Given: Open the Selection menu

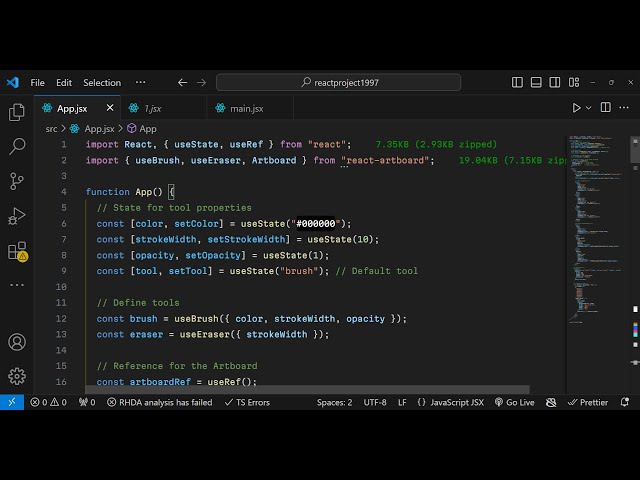Looking at the screenshot, I should (102, 83).
